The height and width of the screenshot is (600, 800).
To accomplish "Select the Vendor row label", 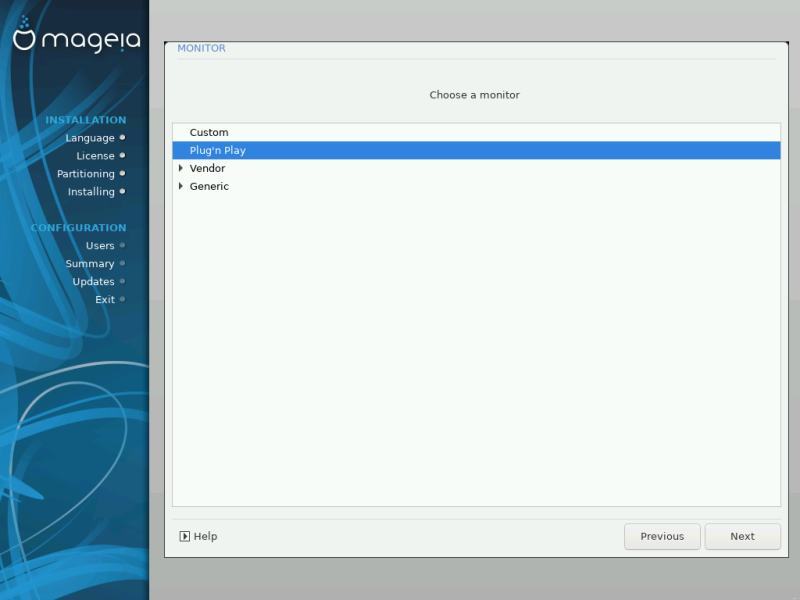I will (207, 168).
